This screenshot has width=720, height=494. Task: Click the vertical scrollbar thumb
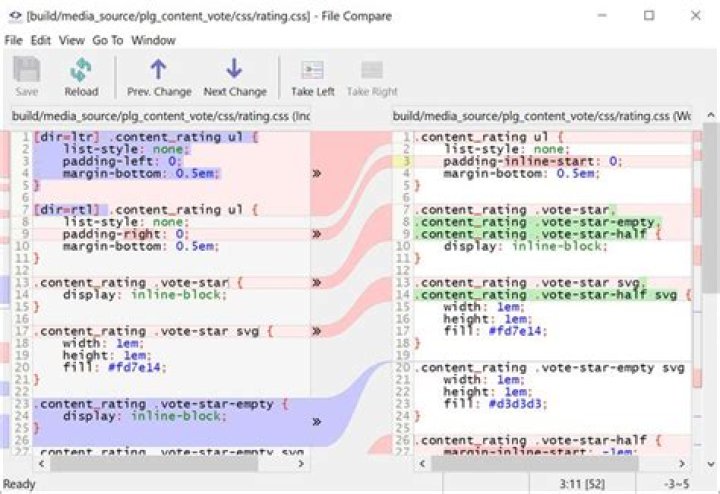coord(710,208)
